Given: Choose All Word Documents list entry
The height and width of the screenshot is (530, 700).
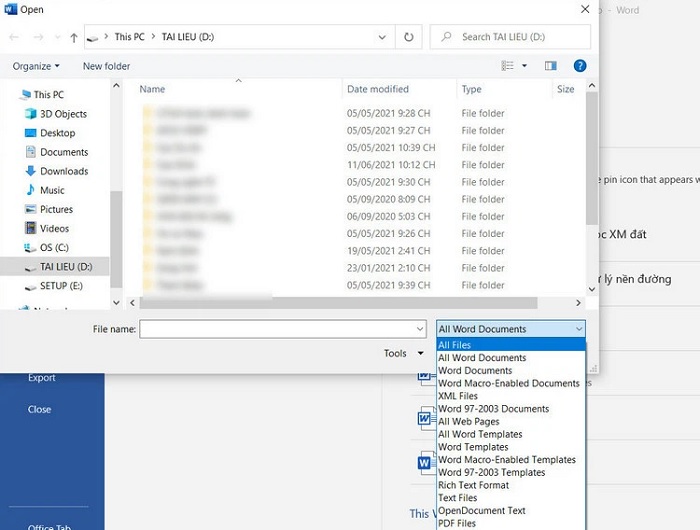Looking at the screenshot, I should tap(511, 358).
